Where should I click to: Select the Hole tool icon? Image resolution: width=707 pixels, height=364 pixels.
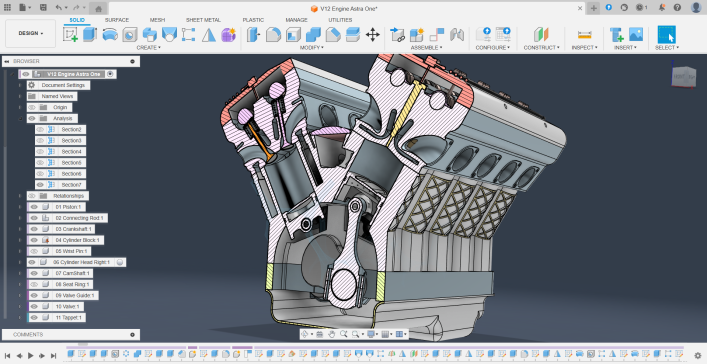click(x=130, y=34)
